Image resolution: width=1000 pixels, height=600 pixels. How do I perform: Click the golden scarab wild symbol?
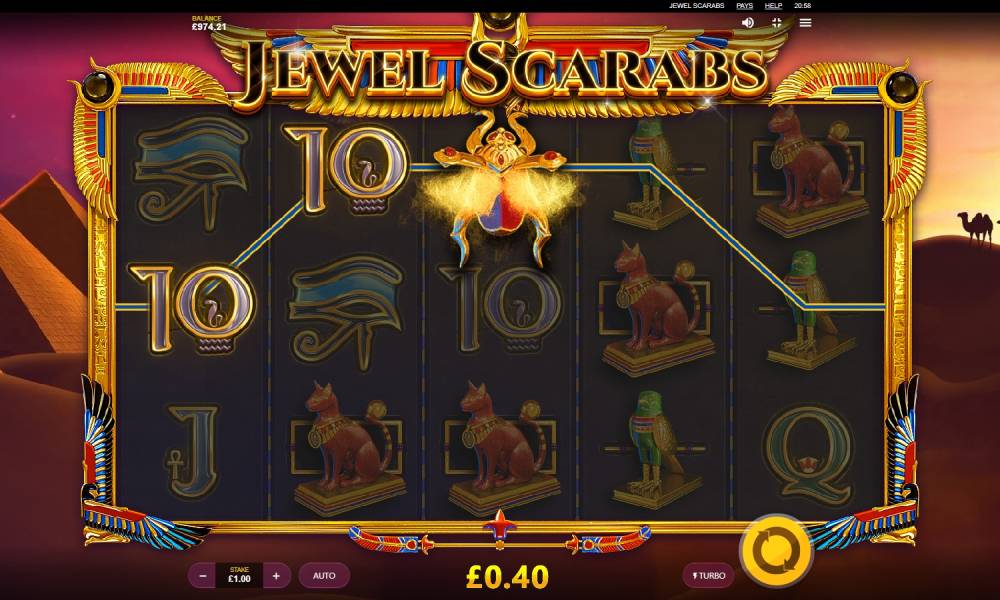pos(501,186)
